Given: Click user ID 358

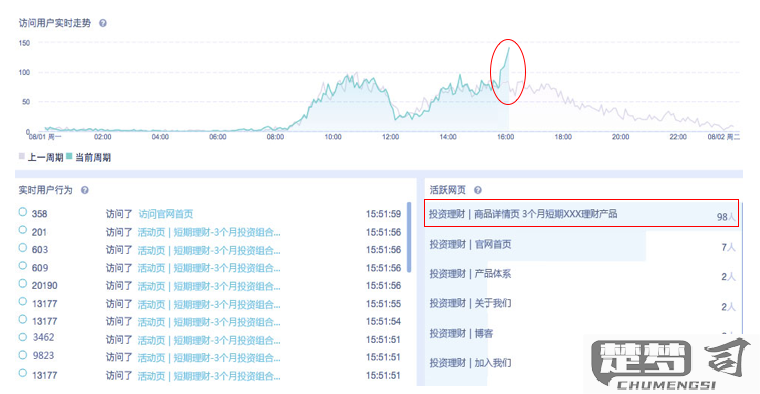Looking at the screenshot, I should click(39, 214).
